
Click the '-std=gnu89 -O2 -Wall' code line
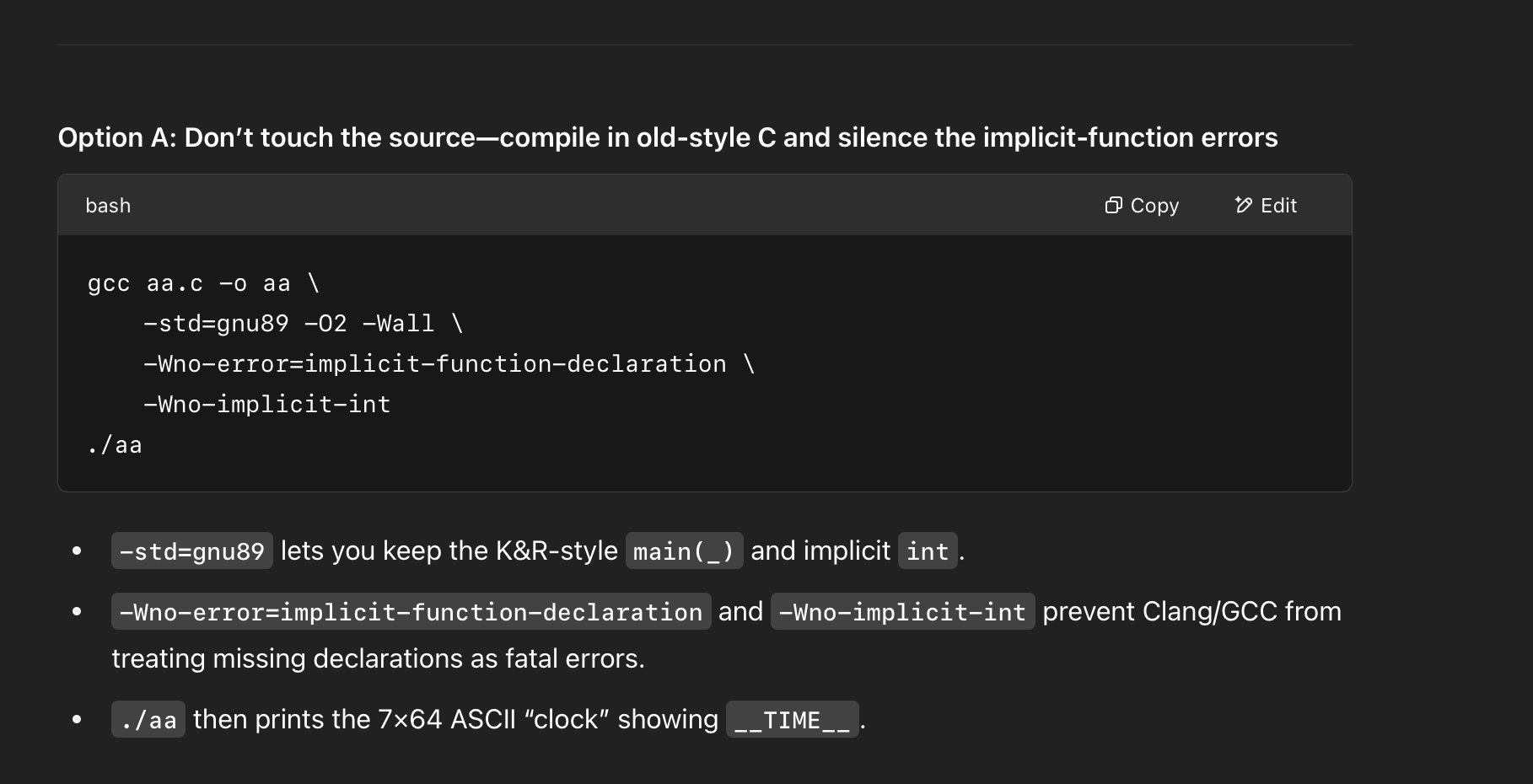[x=304, y=324]
